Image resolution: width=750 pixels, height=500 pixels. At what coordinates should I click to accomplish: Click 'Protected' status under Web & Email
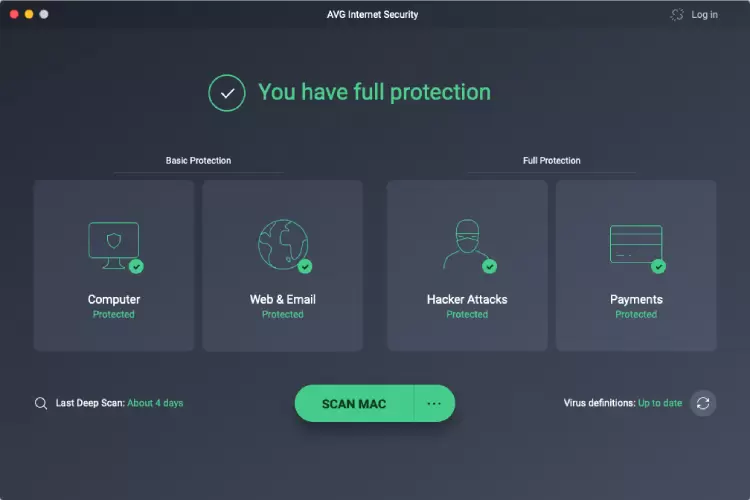pos(283,314)
